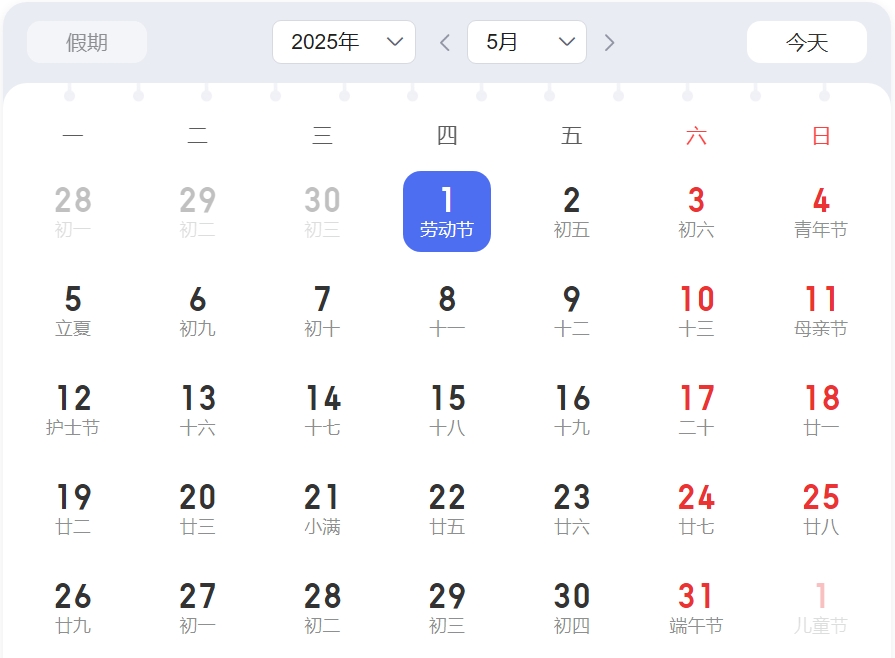Select May 5 立夏

click(73, 311)
